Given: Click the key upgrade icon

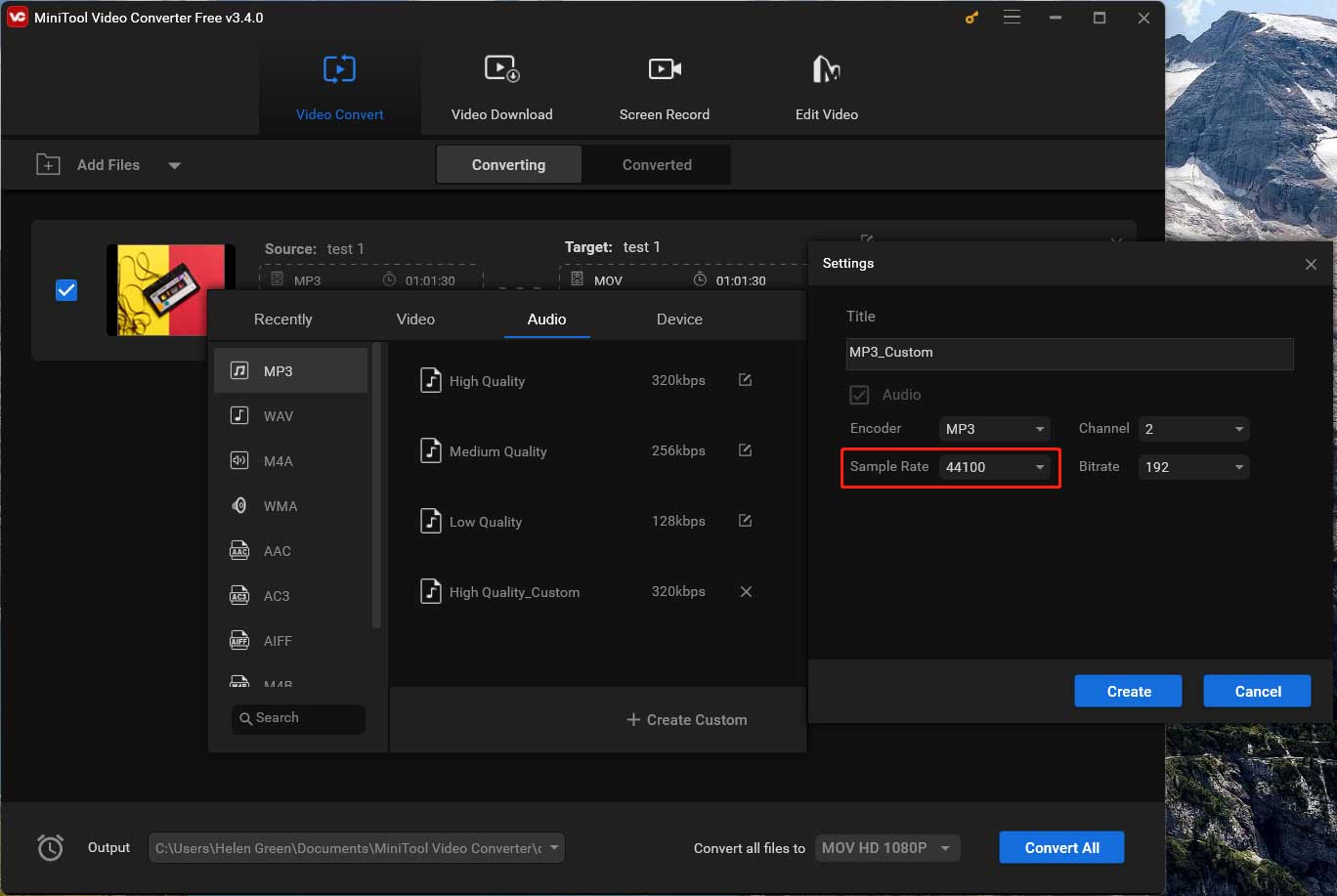Looking at the screenshot, I should tap(971, 18).
